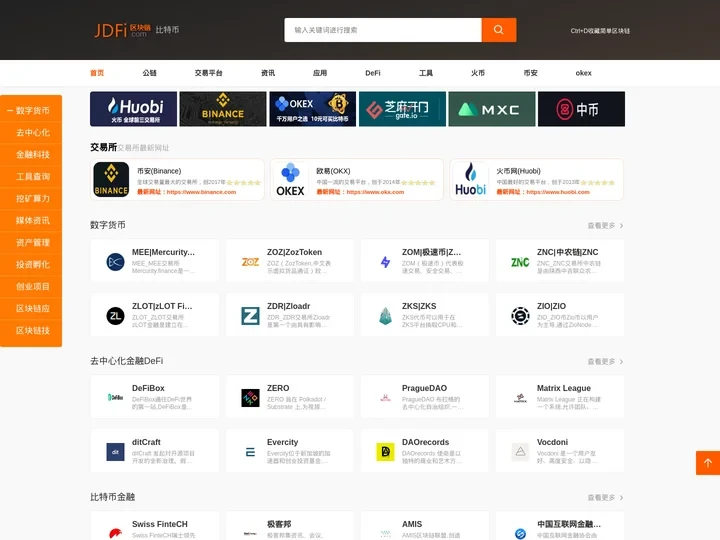Select 媒体资讯 in the sidebar
This screenshot has height=540, width=720.
point(31,220)
